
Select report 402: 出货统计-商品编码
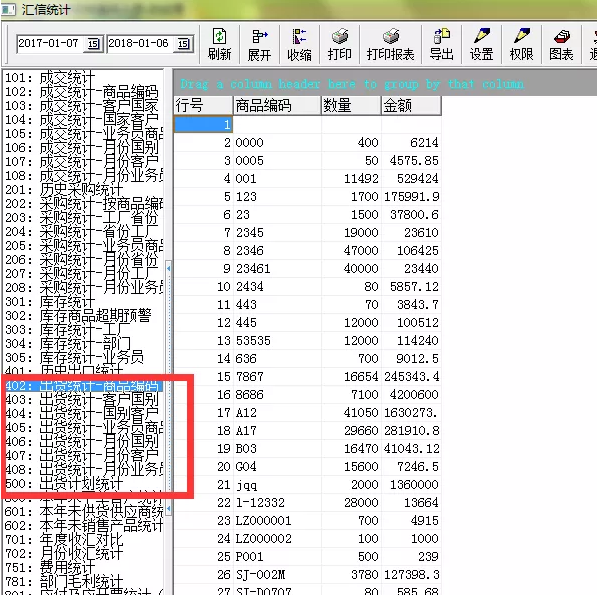pyautogui.click(x=82, y=386)
